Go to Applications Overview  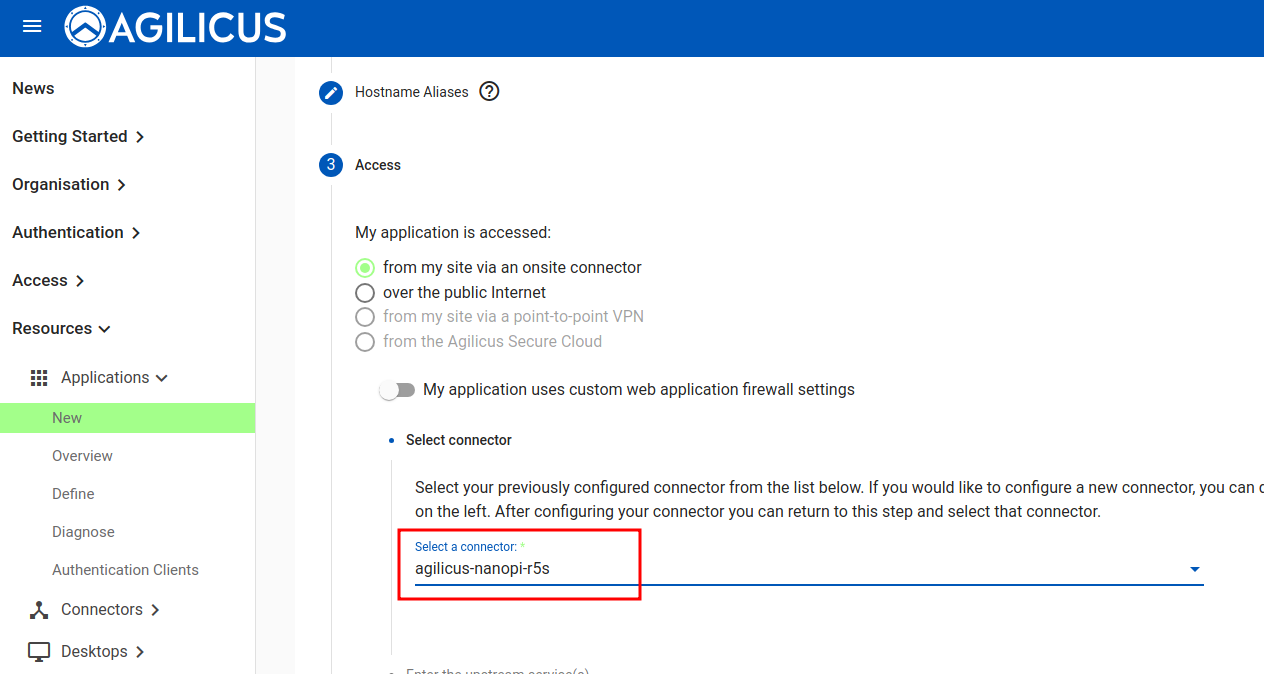tap(82, 456)
